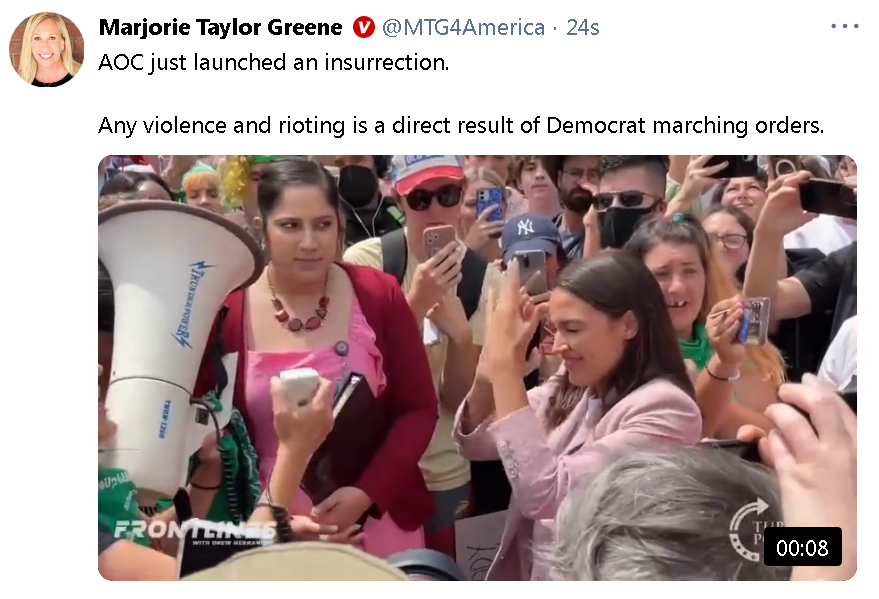Click the Marjorie Taylor Greene display name
Image resolution: width=879 pixels, height=599 pixels.
(220, 27)
